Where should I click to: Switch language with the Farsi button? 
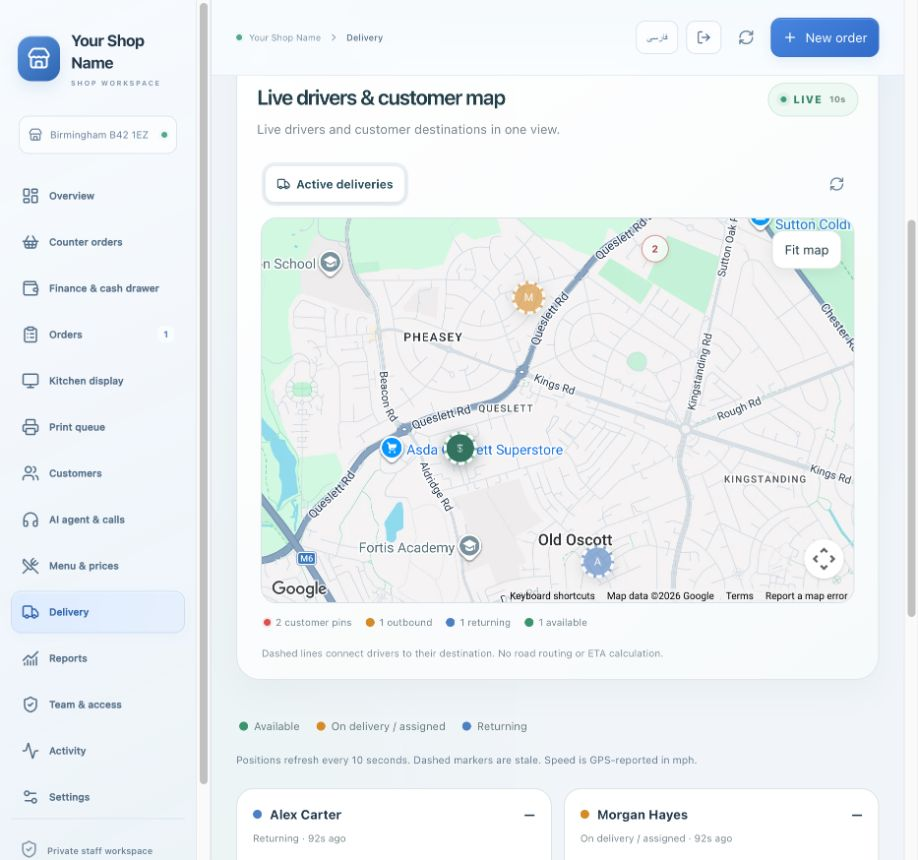click(657, 37)
